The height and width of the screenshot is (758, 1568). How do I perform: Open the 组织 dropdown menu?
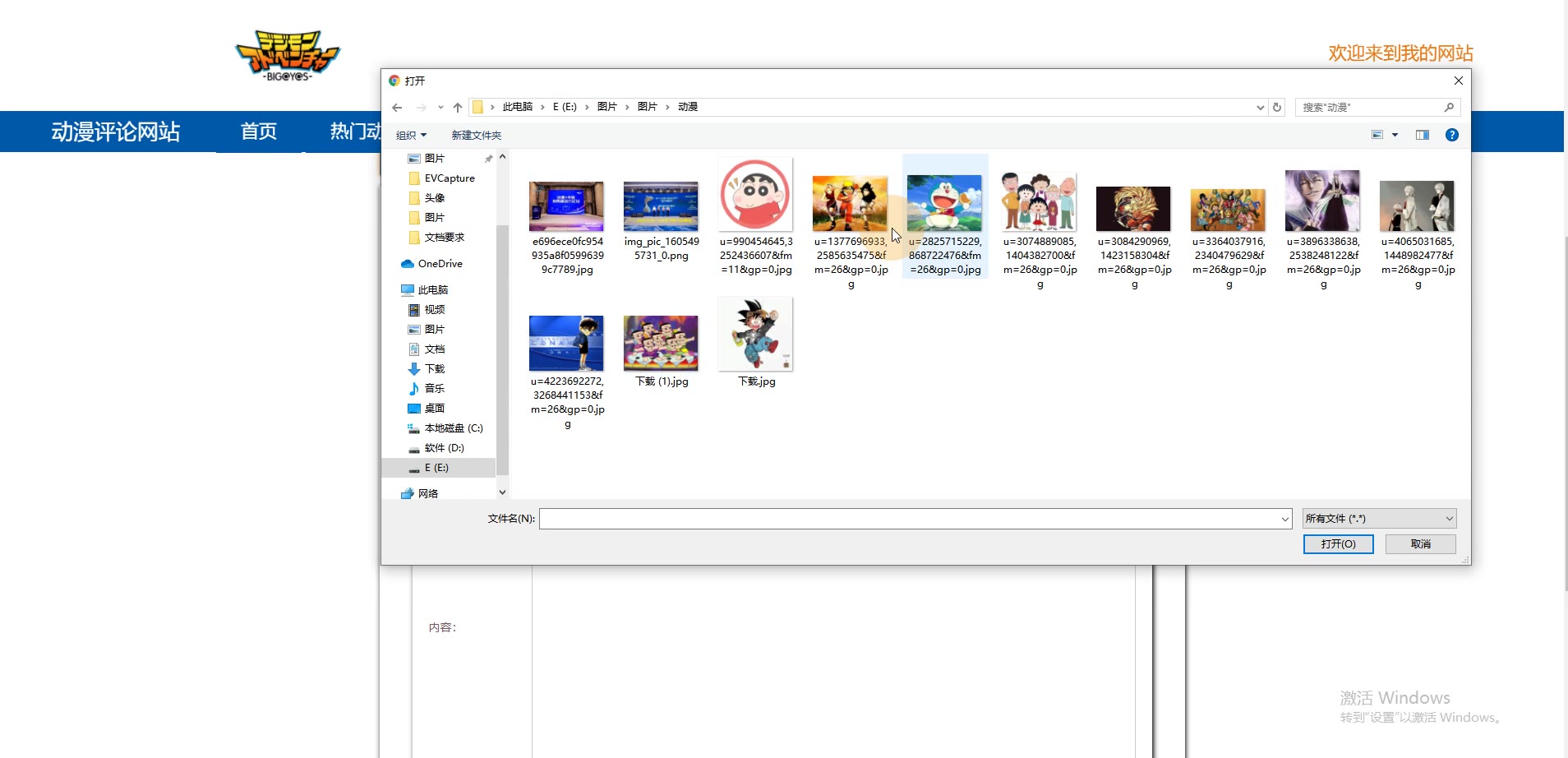tap(412, 136)
